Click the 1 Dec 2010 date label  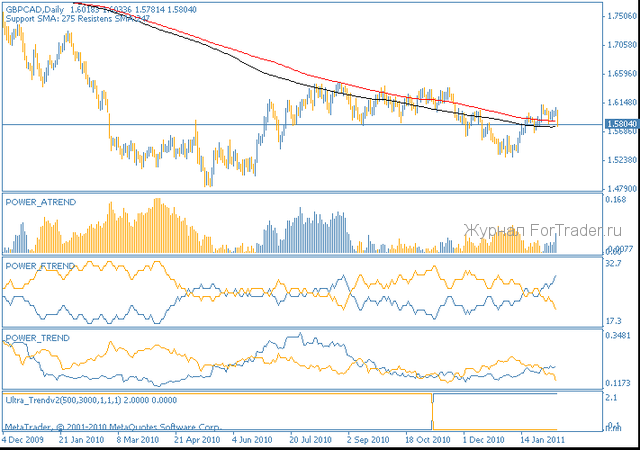[483, 440]
